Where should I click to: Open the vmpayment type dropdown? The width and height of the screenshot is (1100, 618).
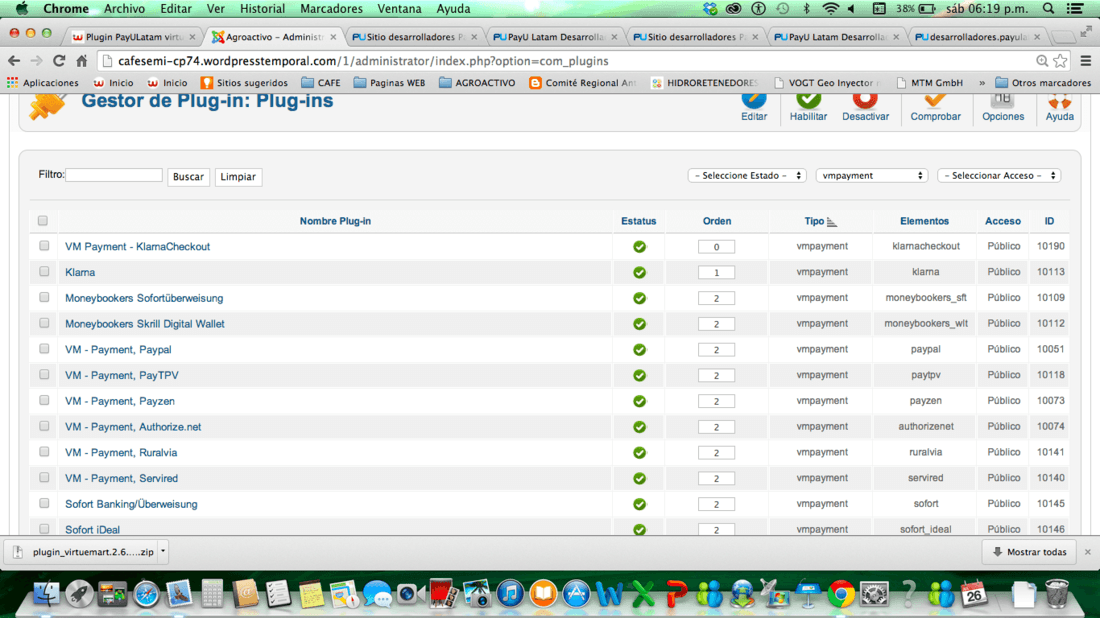[871, 175]
